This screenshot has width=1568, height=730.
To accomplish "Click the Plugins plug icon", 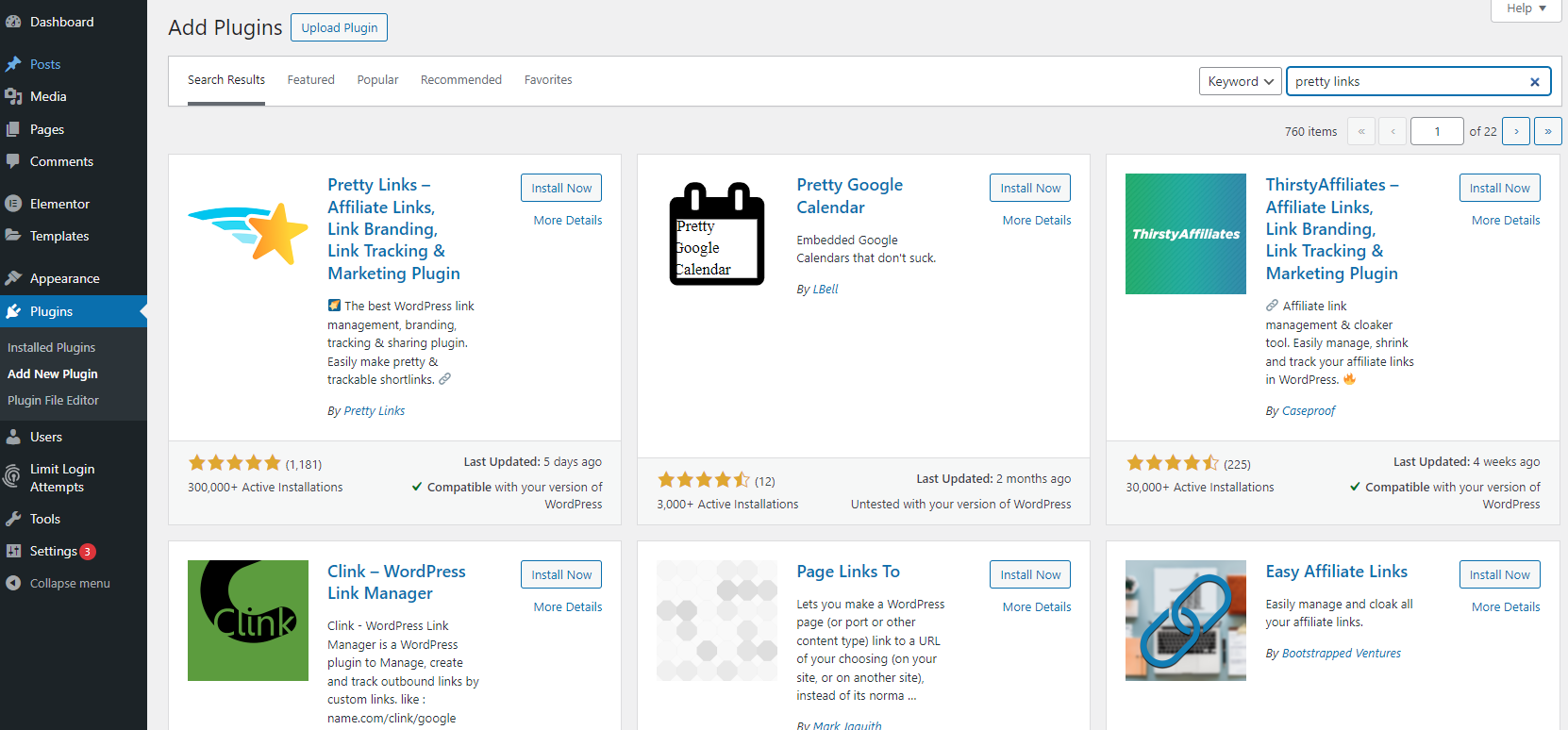I will point(13,311).
